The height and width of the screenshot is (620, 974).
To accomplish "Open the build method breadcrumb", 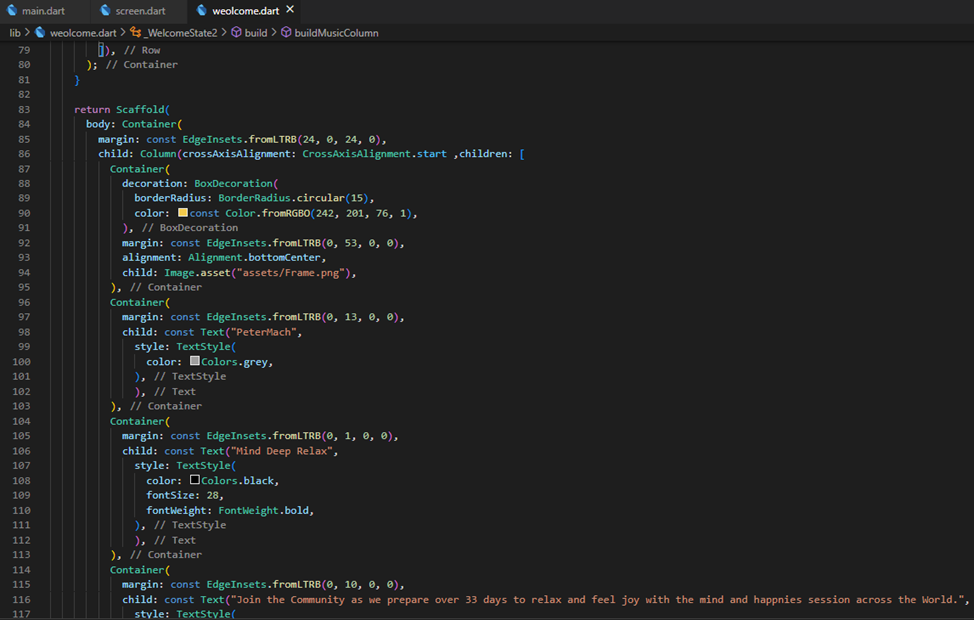I will (x=256, y=33).
